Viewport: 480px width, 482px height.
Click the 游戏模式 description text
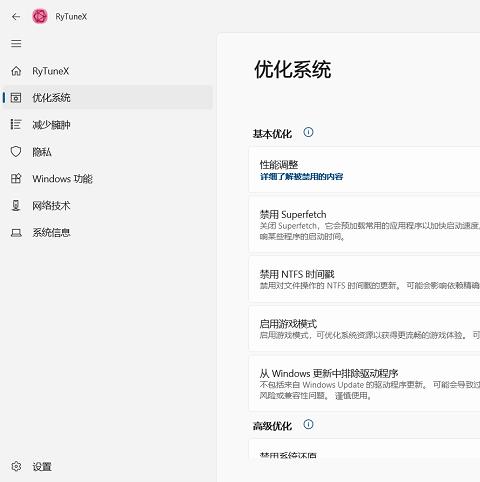coord(370,335)
